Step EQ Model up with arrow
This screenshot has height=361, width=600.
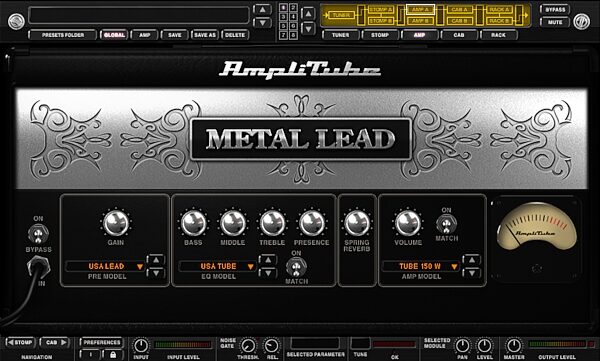[x=268, y=260]
